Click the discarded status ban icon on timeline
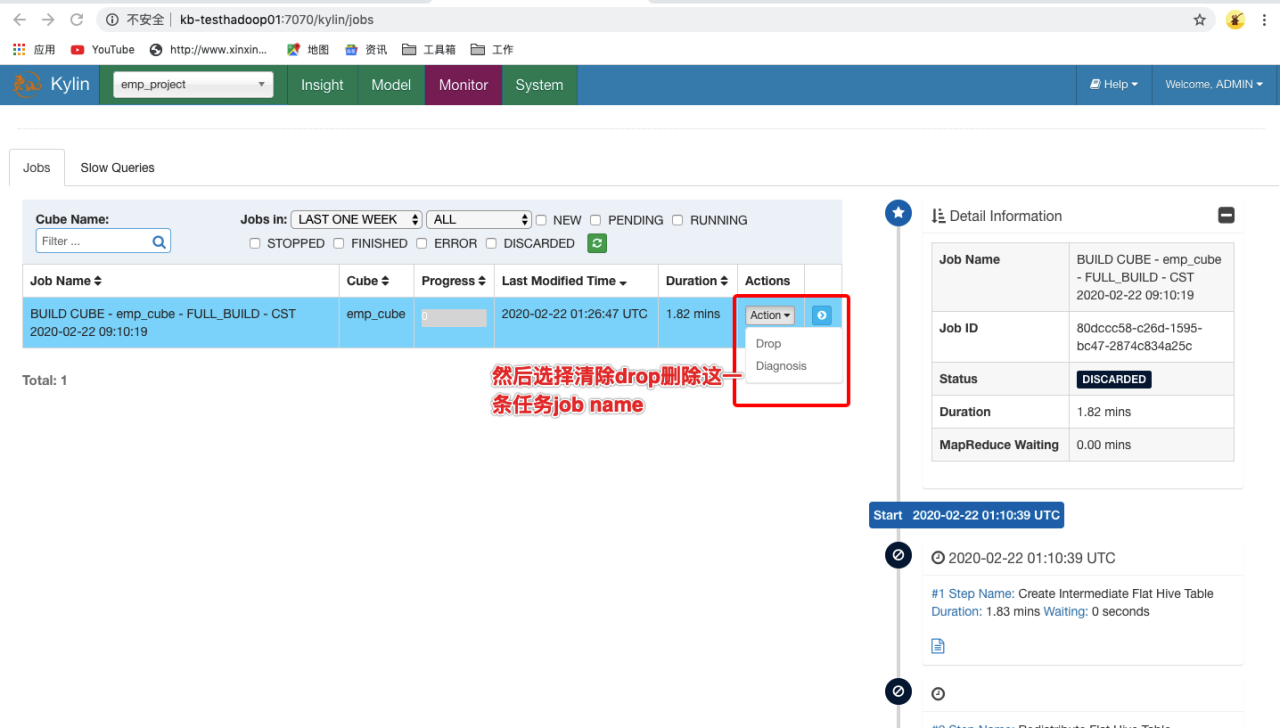The width and height of the screenshot is (1280, 728). coord(897,554)
